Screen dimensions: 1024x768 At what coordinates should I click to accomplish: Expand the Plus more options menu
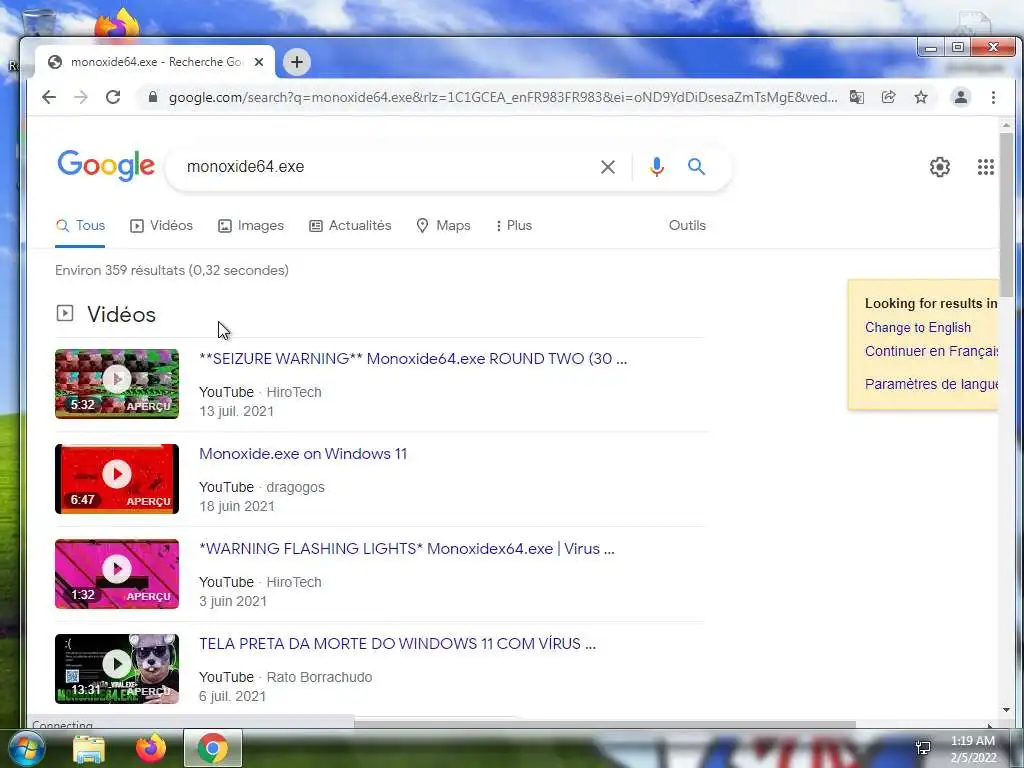click(x=514, y=226)
